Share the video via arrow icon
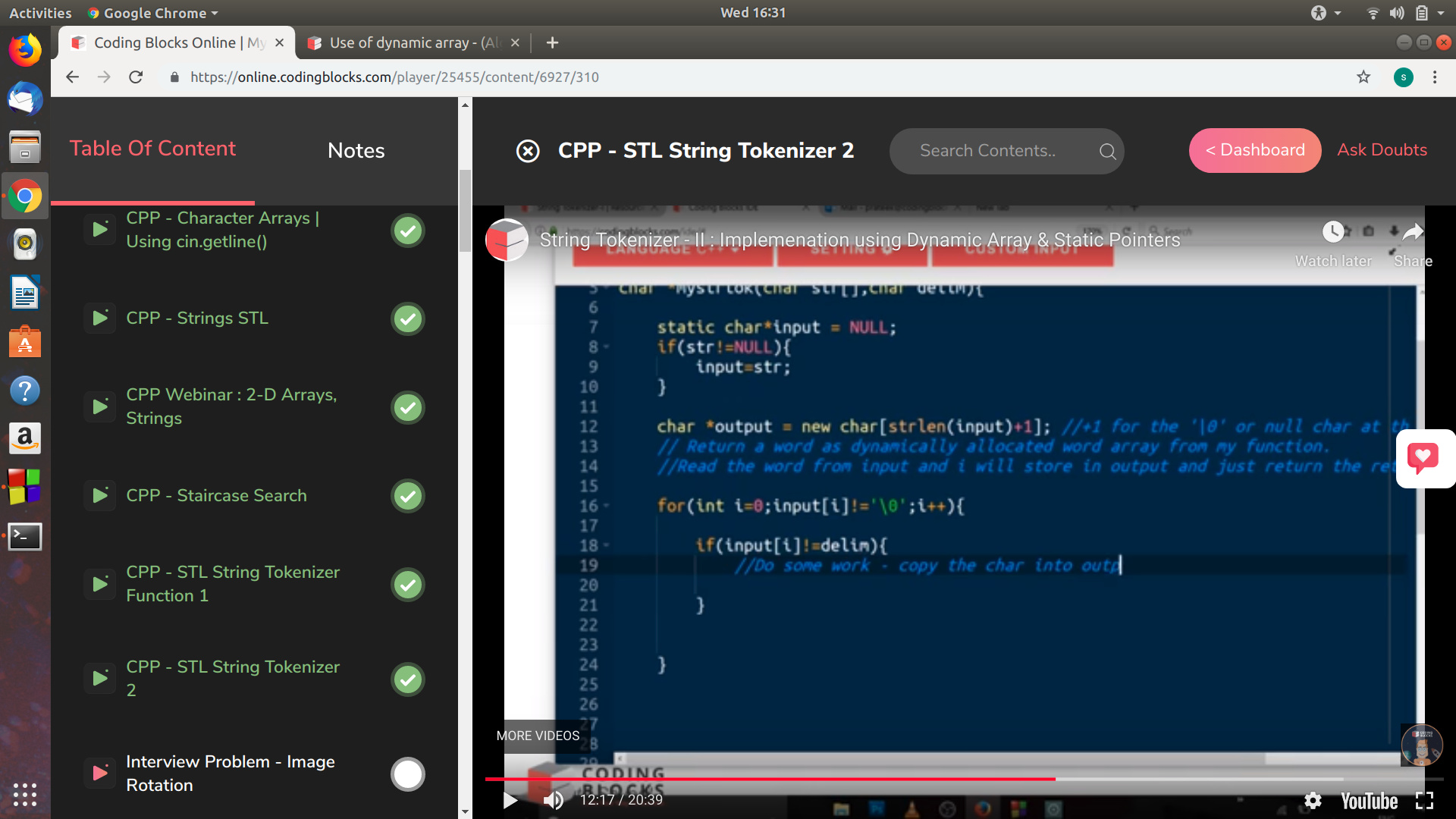Viewport: 1456px width, 819px height. tap(1413, 233)
